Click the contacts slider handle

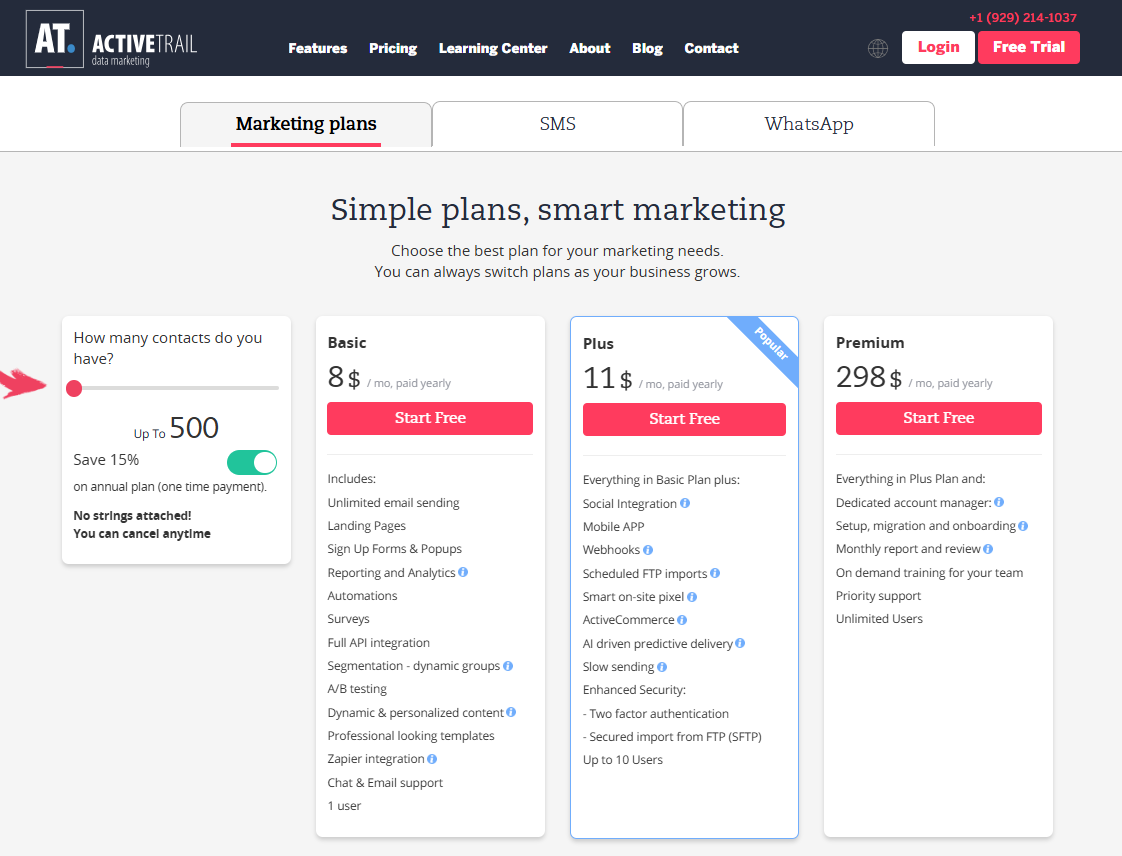click(x=74, y=388)
